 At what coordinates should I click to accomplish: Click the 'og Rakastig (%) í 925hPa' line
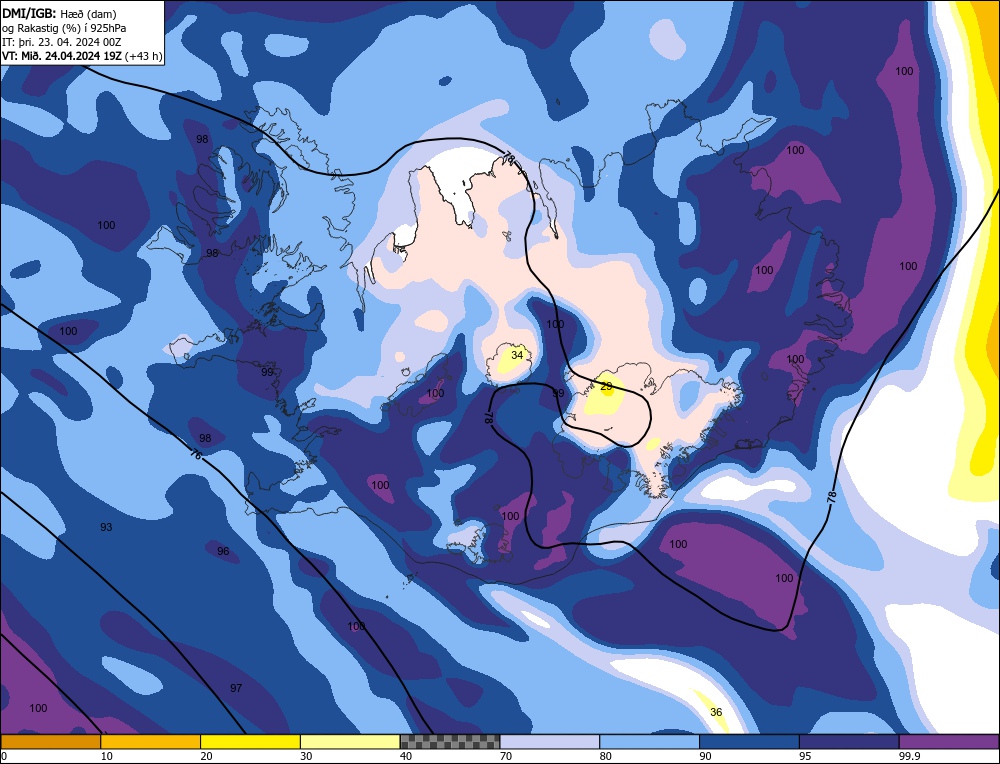[64, 28]
